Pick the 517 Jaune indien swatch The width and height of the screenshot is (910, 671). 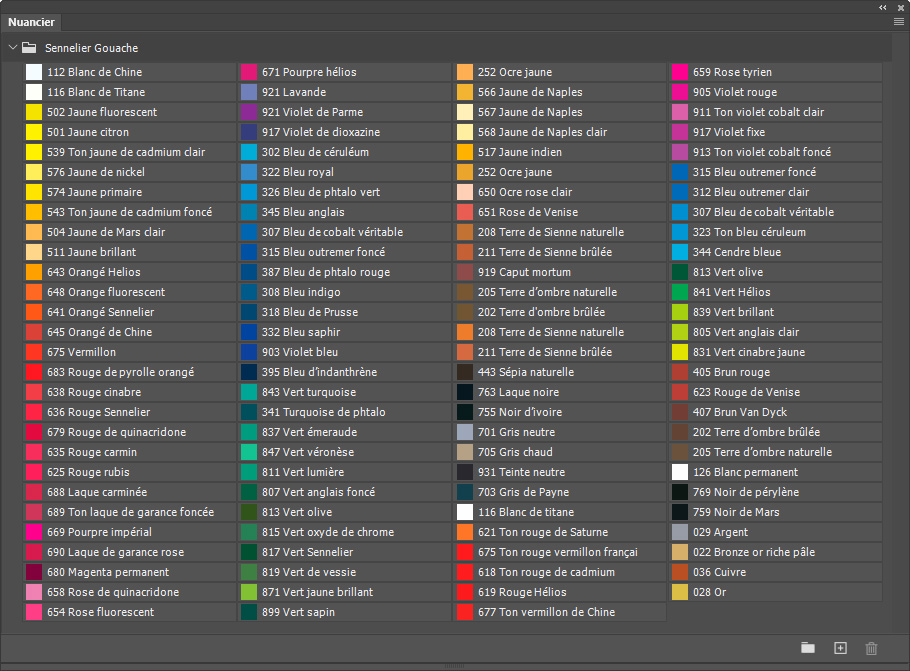pyautogui.click(x=561, y=152)
